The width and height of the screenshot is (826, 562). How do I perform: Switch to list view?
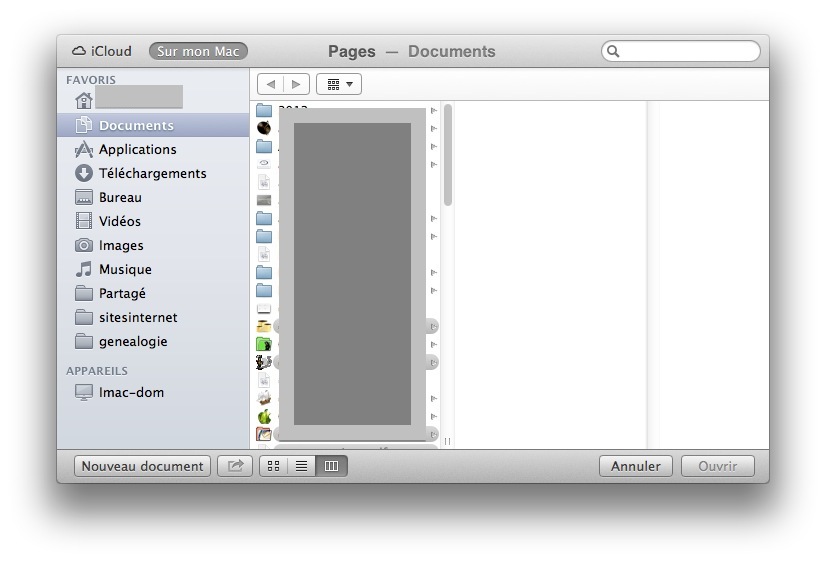301,466
